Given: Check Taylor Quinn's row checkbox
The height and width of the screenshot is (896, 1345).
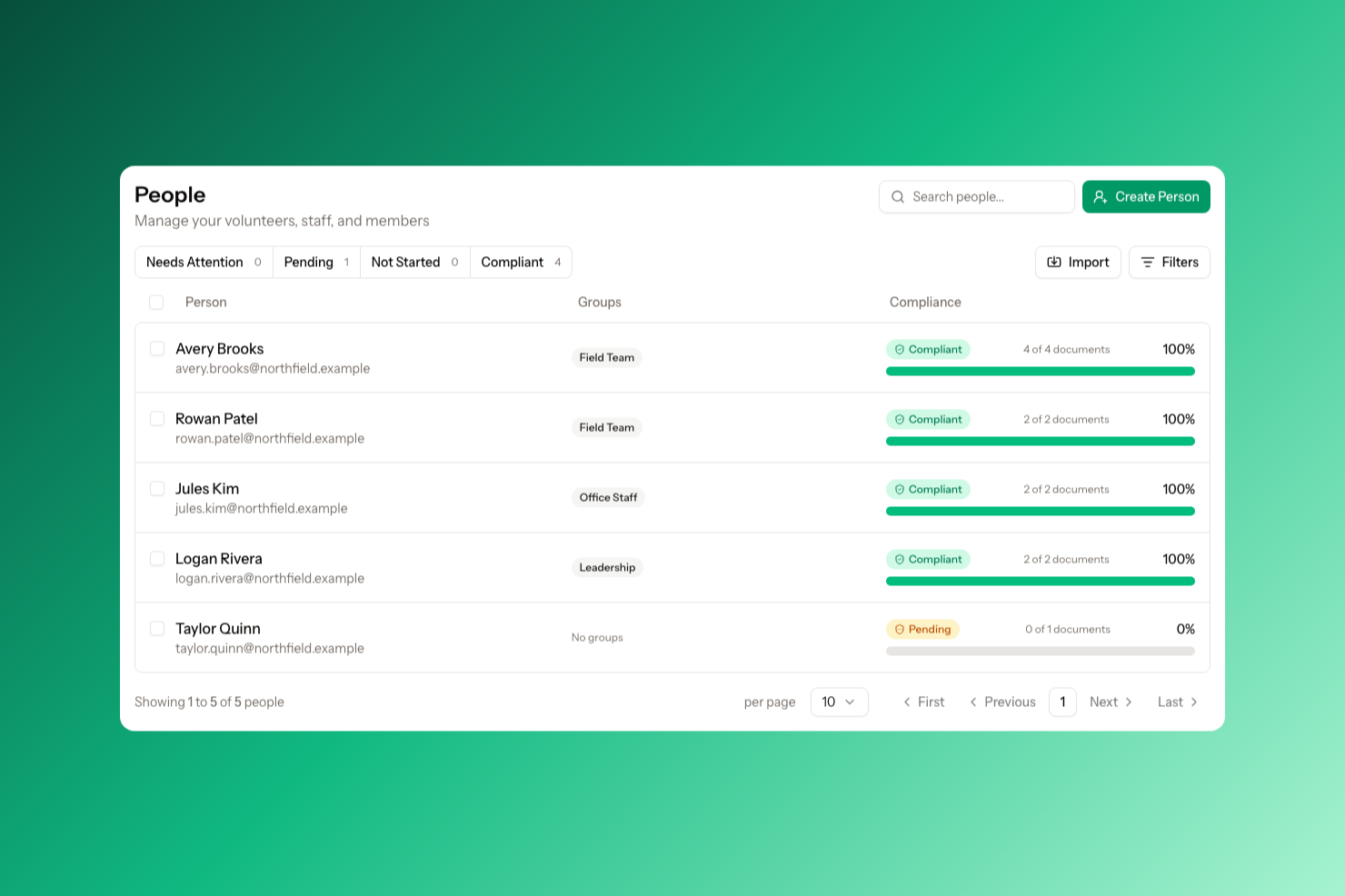Looking at the screenshot, I should click(157, 629).
